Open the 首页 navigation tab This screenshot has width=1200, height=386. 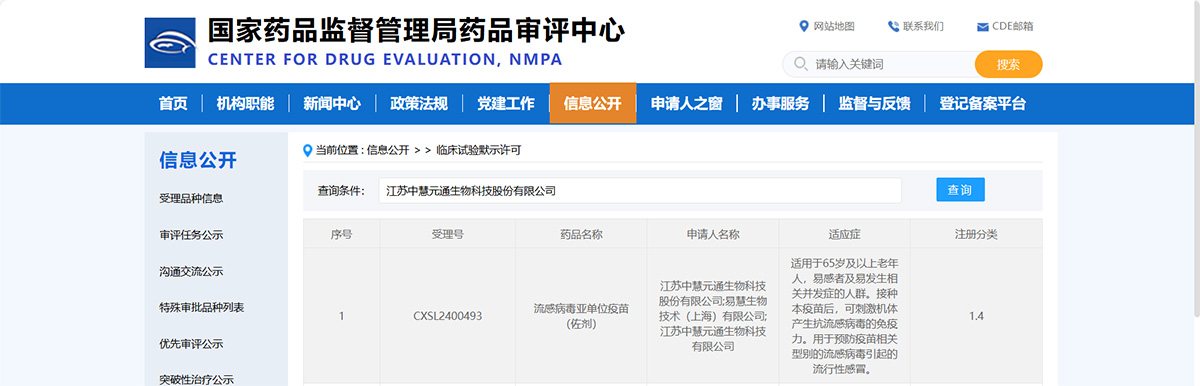[x=173, y=103]
